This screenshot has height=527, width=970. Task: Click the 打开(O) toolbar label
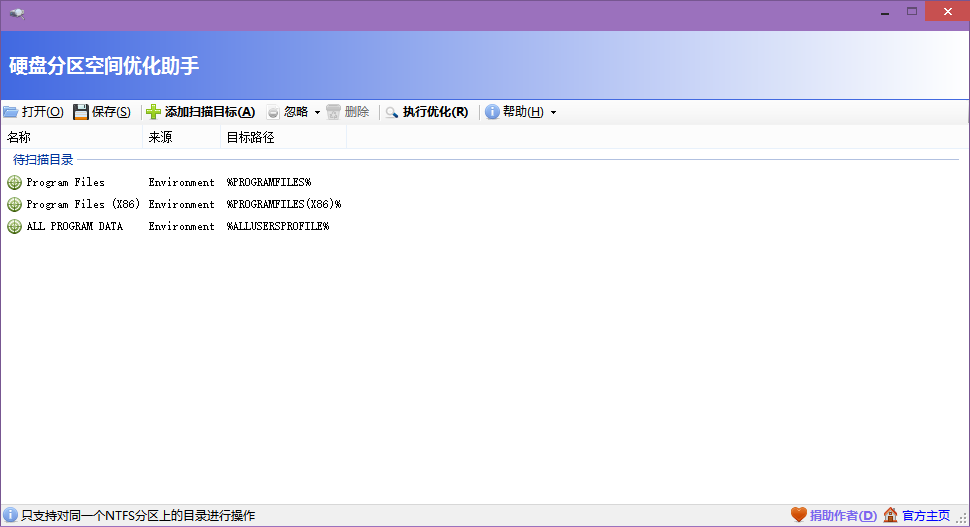43,112
